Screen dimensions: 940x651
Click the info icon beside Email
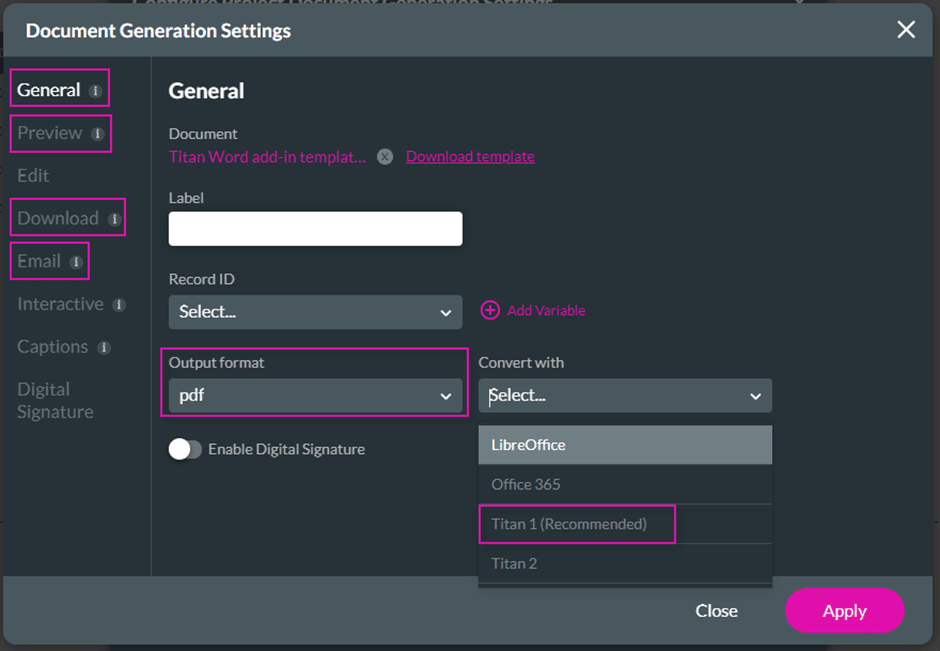pos(76,262)
